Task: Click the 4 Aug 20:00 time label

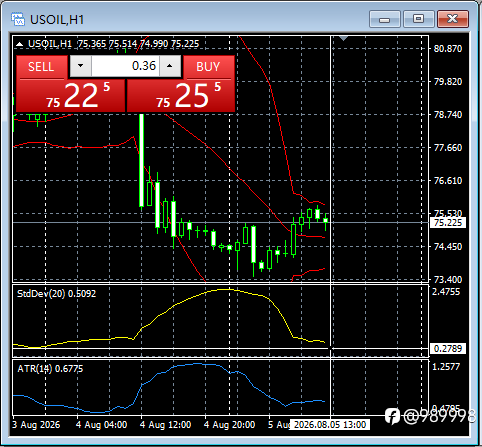Action: point(229,425)
